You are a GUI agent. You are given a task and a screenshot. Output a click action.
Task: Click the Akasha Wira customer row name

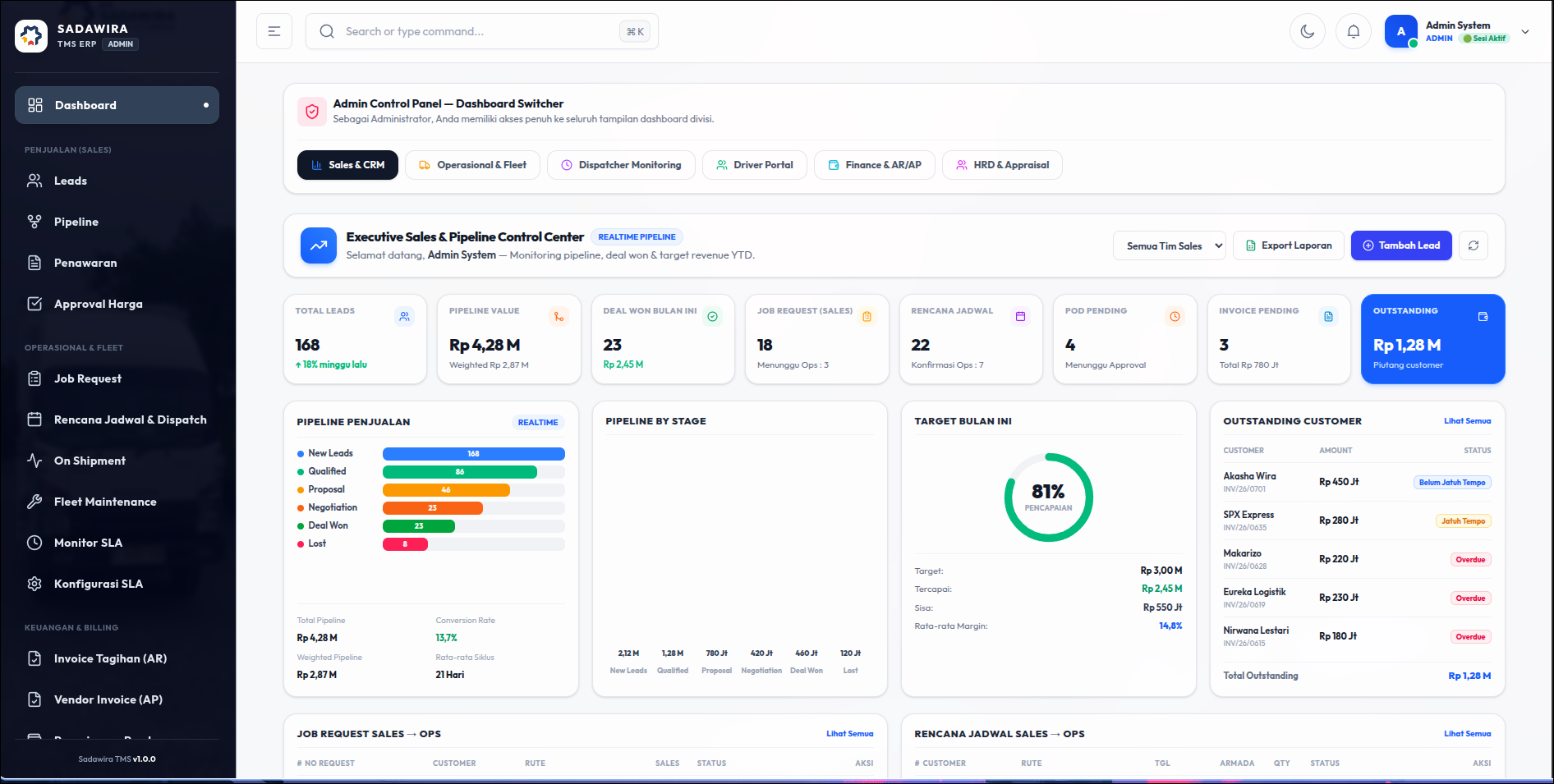(1249, 476)
